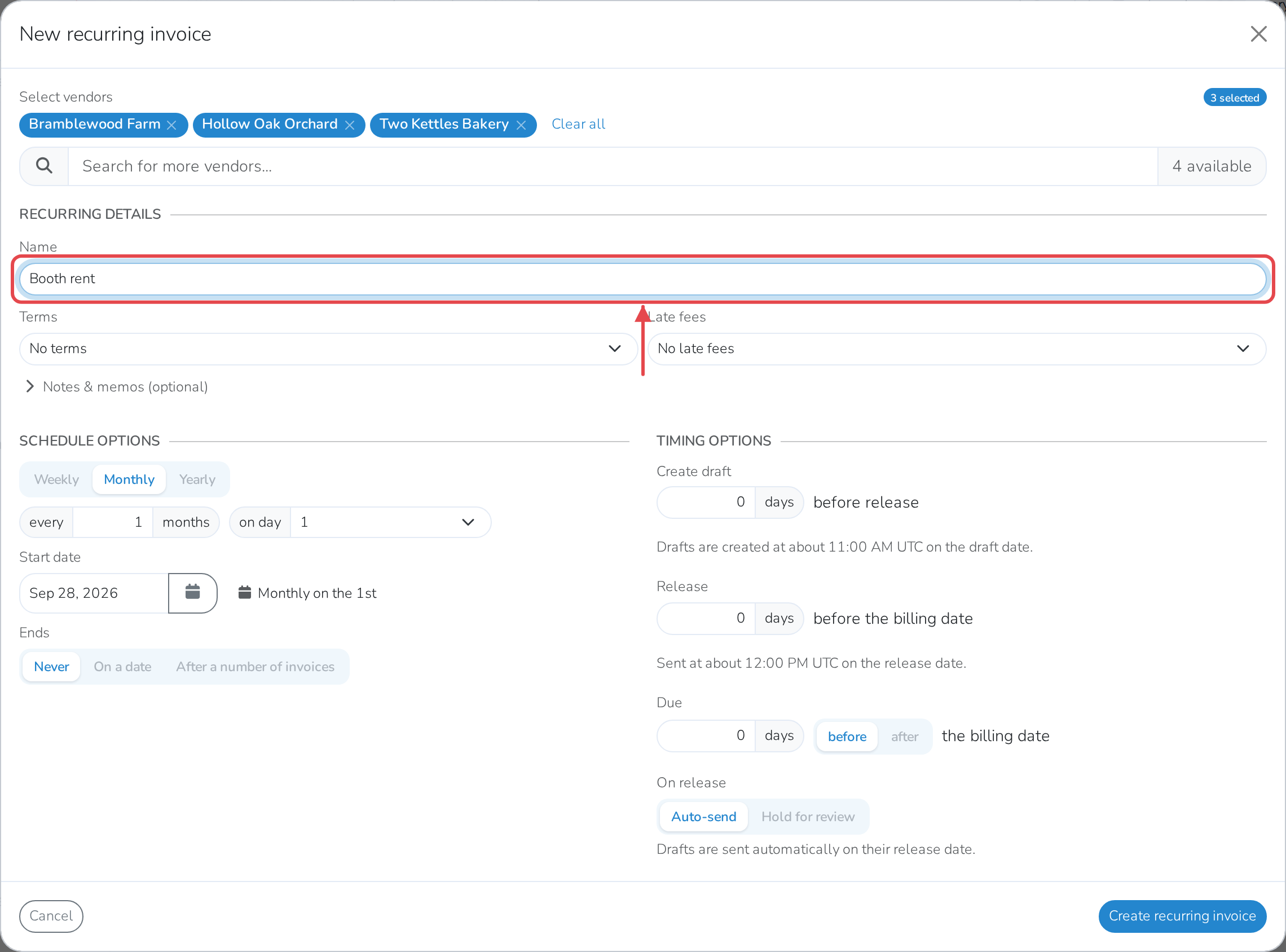The image size is (1286, 952).
Task: Set due to before billing date
Action: pyautogui.click(x=847, y=737)
